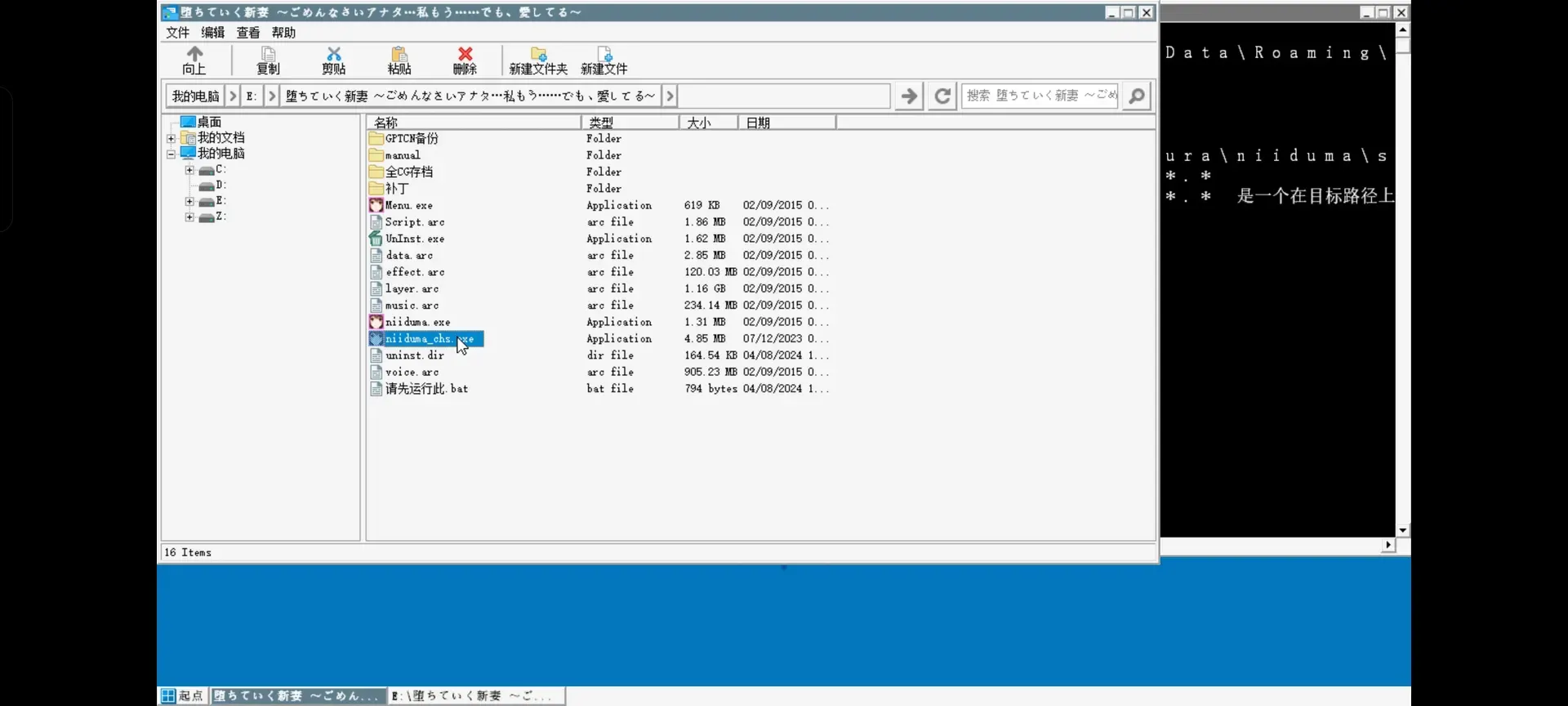The image size is (1568, 706).
Task: Select the UnInst.exe application icon
Action: point(376,239)
